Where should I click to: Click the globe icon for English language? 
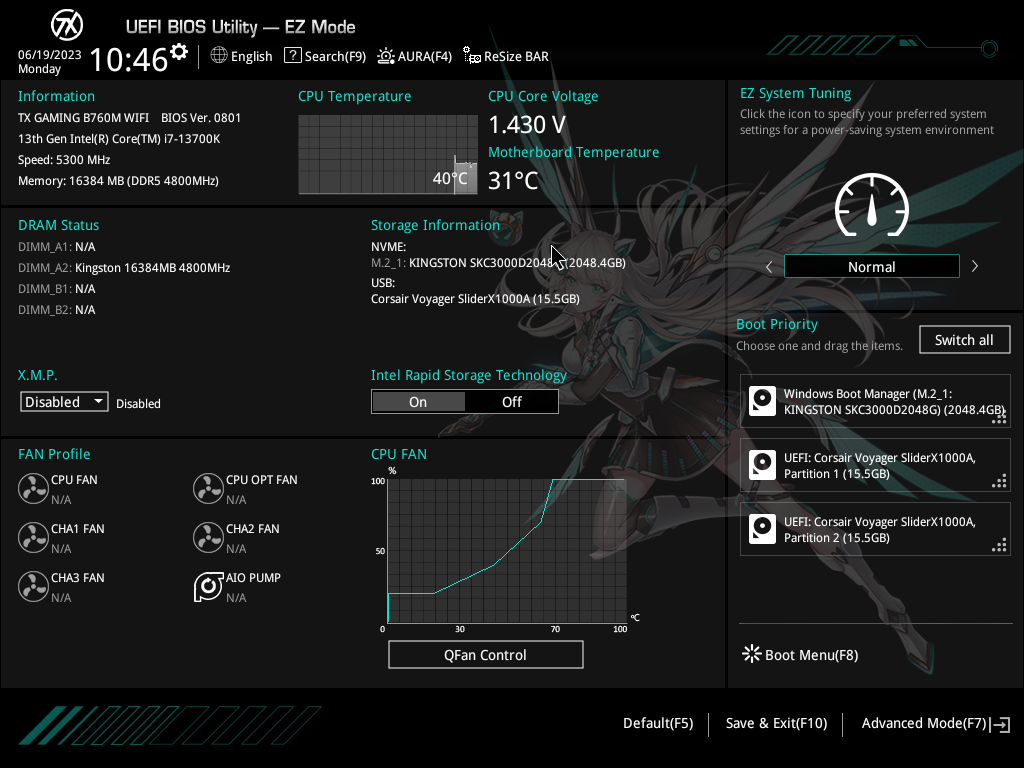220,56
